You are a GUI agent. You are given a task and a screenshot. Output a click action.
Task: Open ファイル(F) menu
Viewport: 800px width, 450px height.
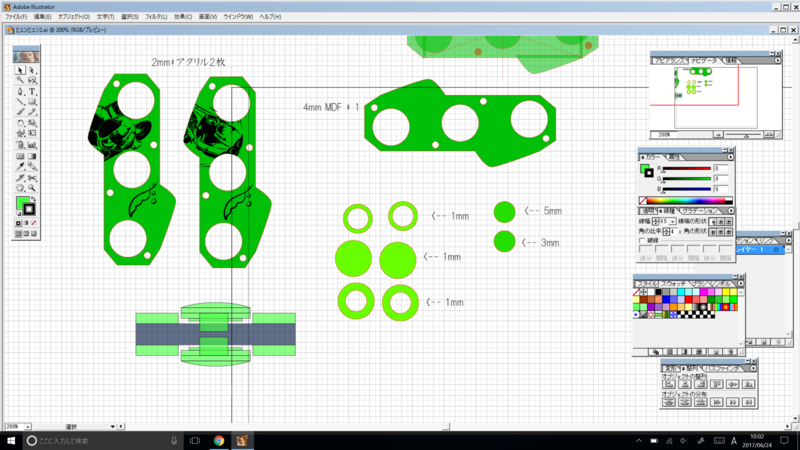click(16, 17)
